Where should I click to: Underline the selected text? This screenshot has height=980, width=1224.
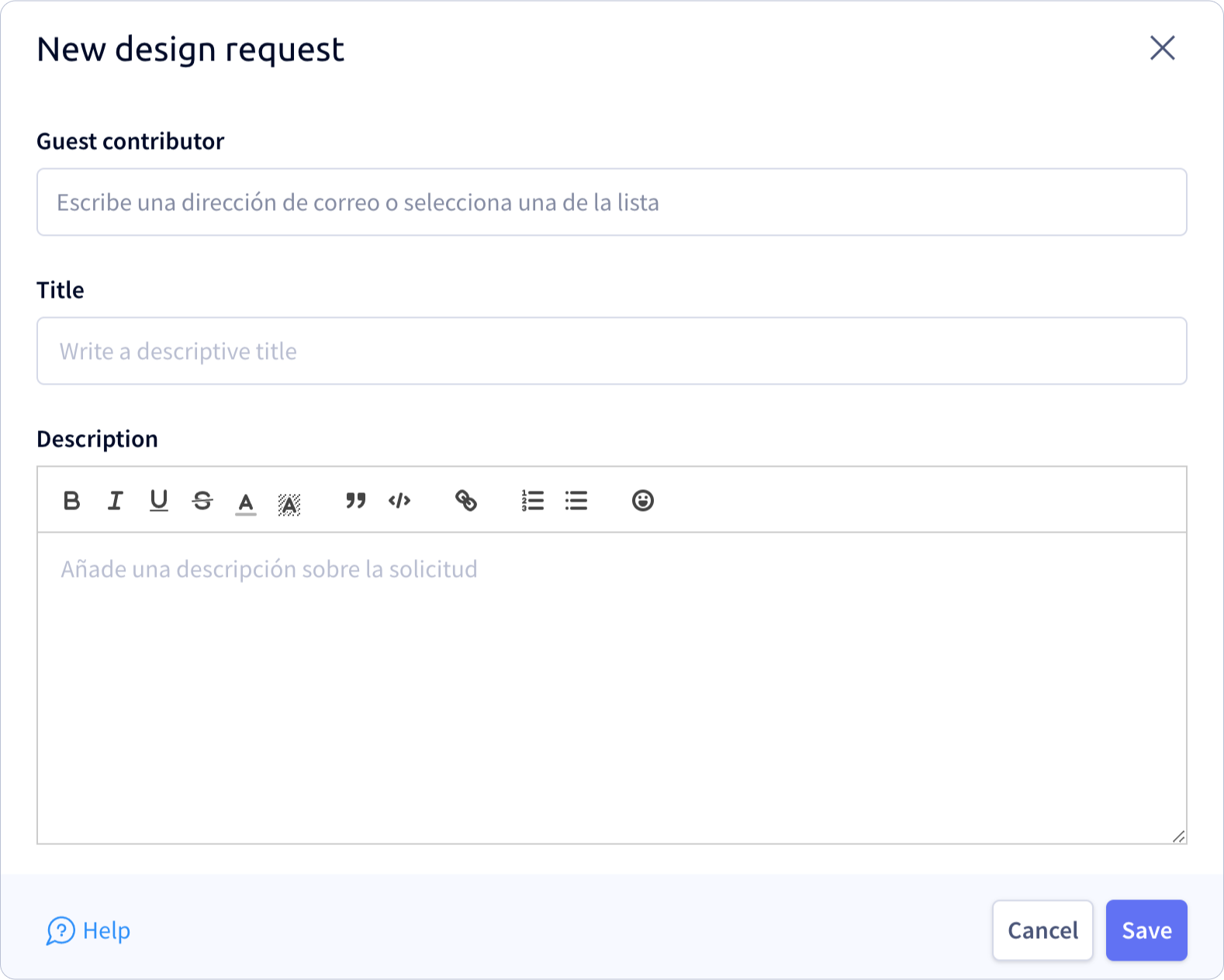point(159,501)
